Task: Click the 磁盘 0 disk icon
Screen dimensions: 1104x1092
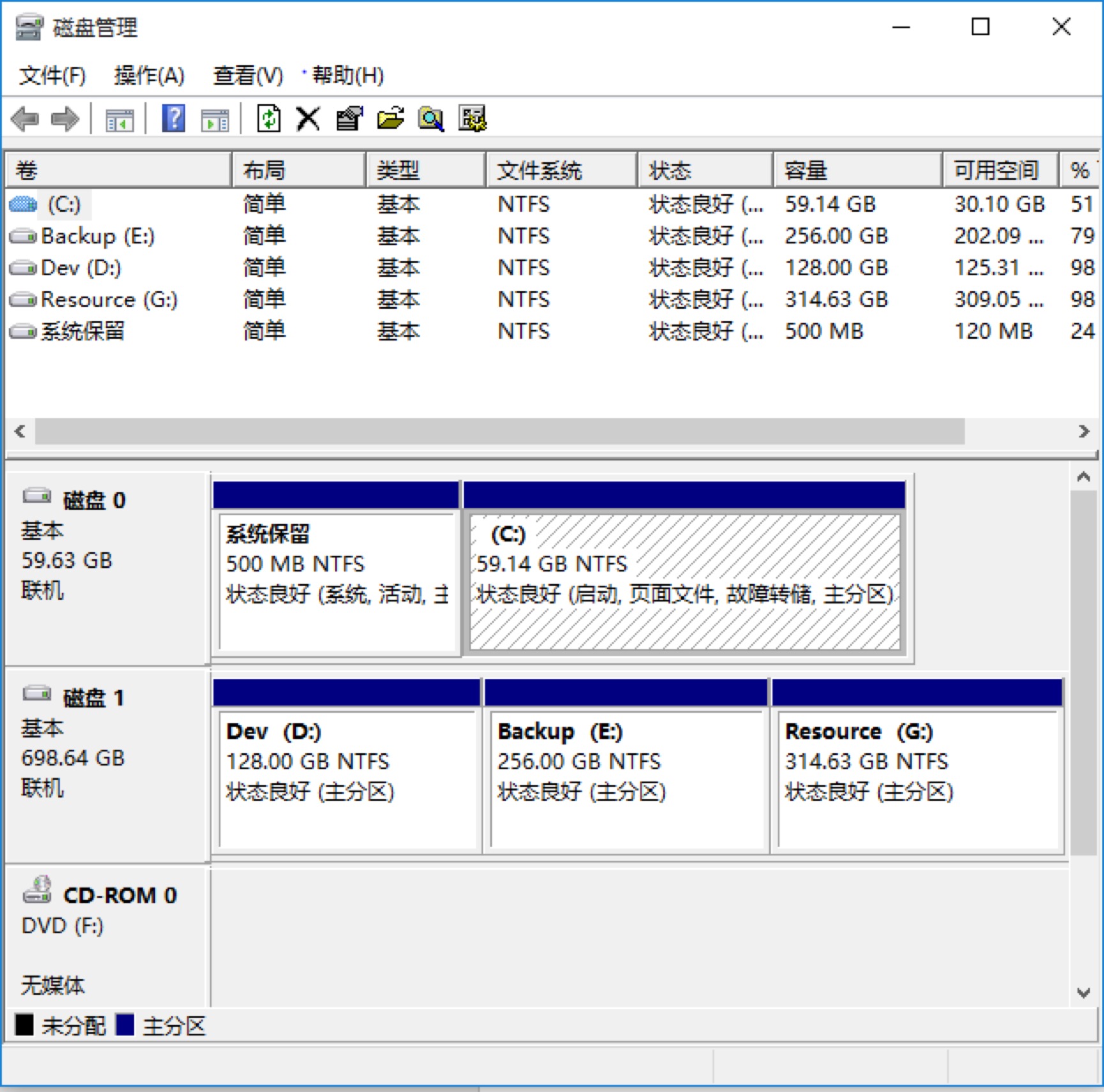Action: coord(37,496)
